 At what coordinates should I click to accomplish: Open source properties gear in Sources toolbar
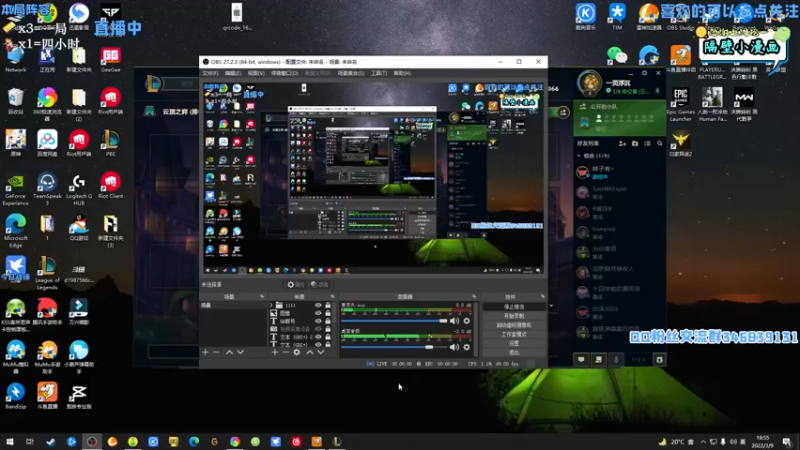click(297, 352)
